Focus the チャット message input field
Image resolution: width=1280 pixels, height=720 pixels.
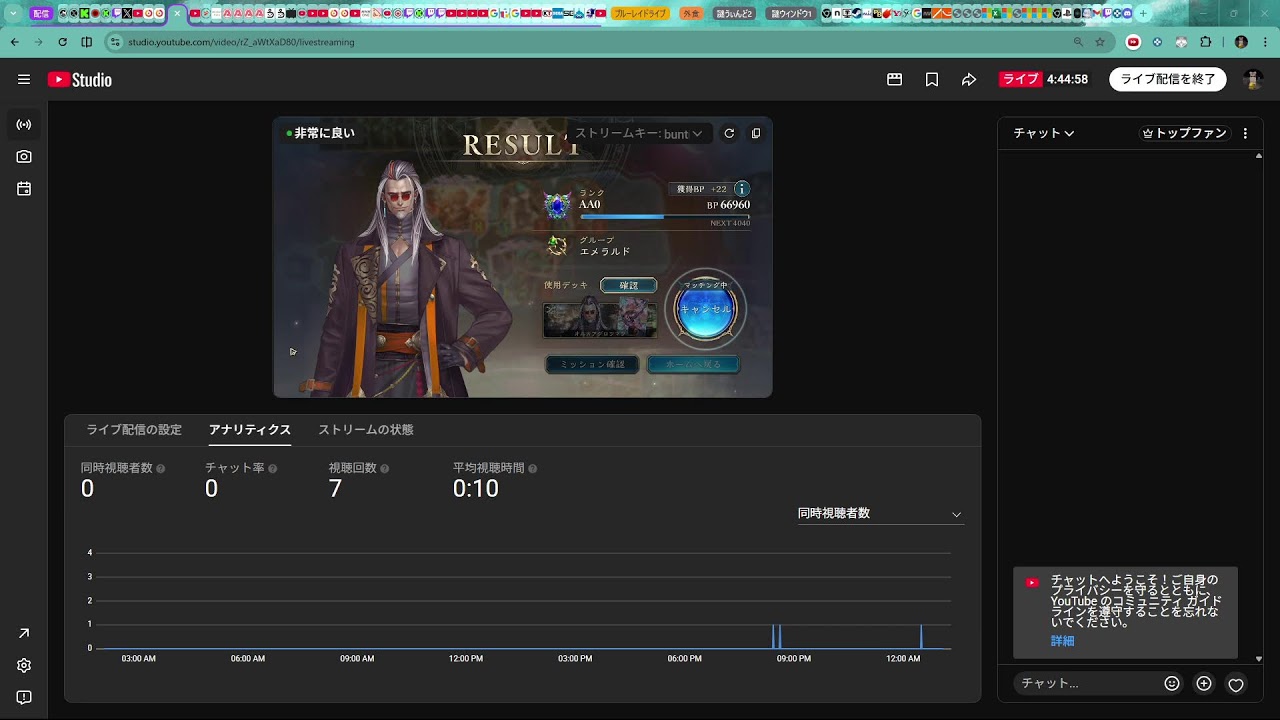tap(1088, 684)
